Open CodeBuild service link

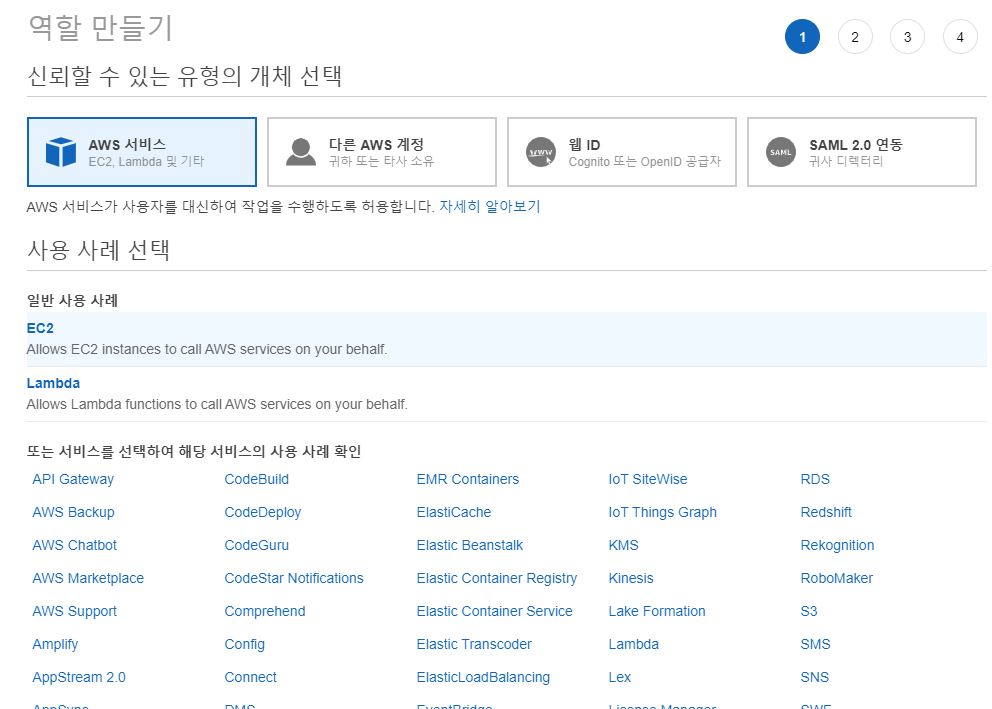coord(256,479)
